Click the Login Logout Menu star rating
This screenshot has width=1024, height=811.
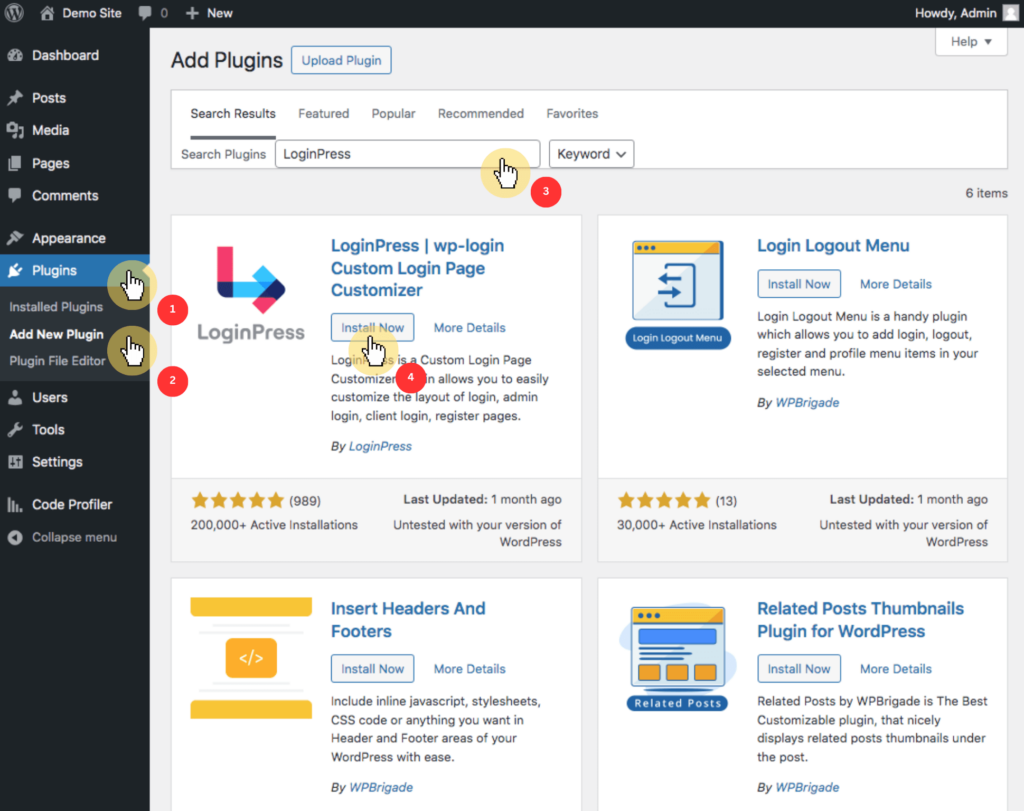tap(664, 501)
